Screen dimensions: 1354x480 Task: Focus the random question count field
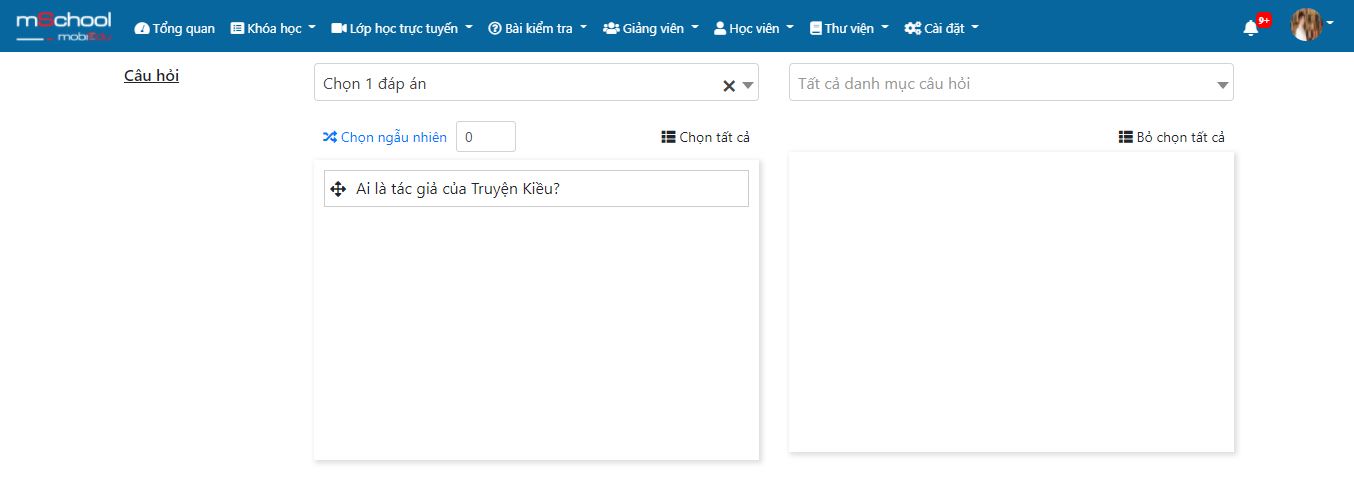point(486,137)
